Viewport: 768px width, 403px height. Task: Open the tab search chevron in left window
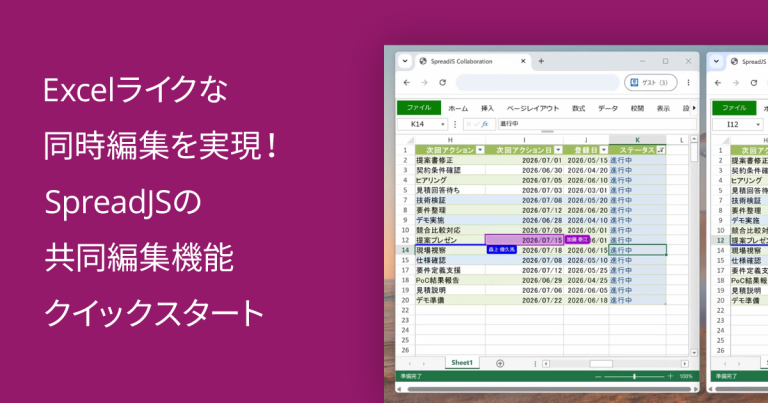(x=405, y=61)
